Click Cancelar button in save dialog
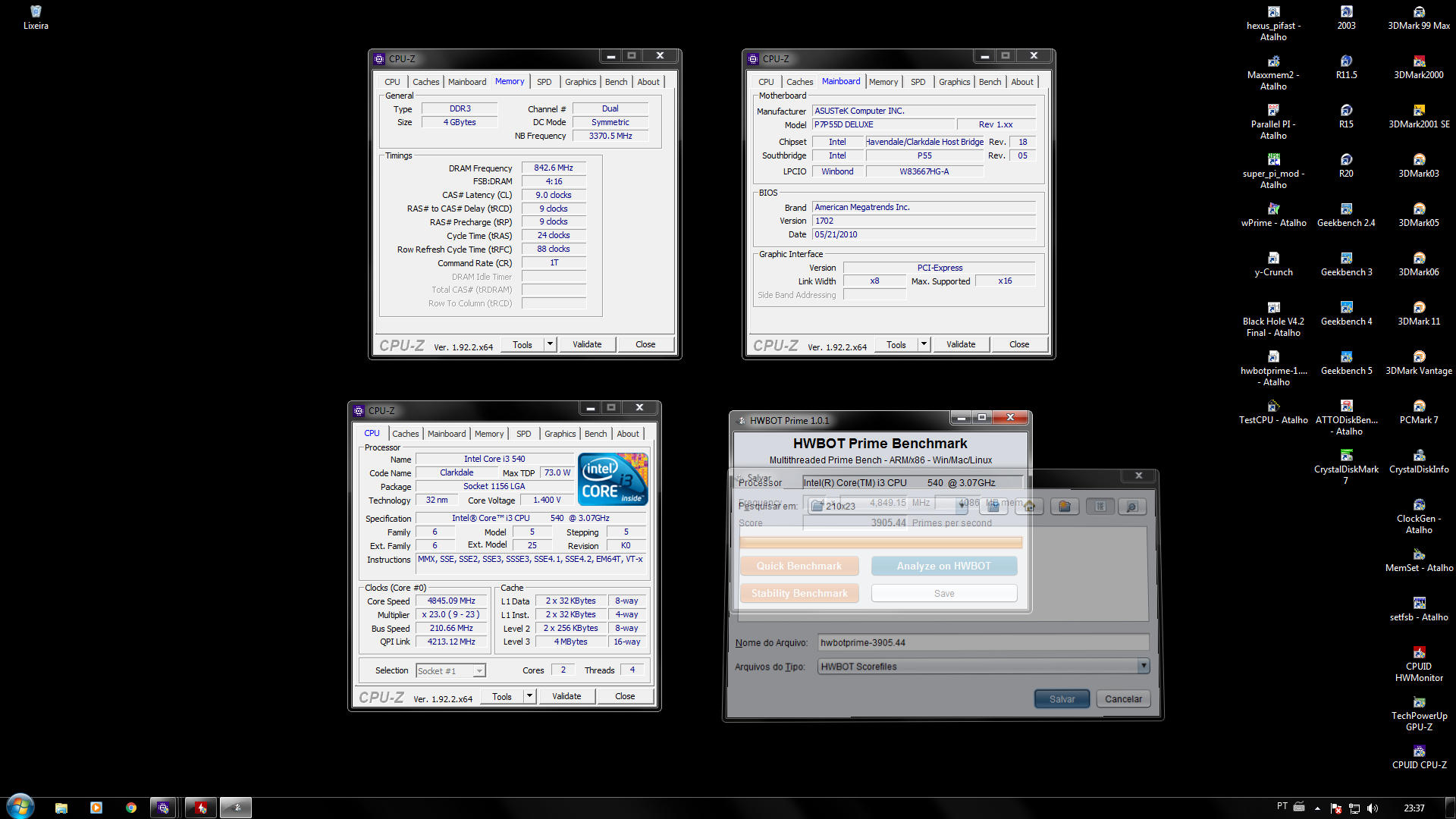1456x819 pixels. [x=1123, y=698]
